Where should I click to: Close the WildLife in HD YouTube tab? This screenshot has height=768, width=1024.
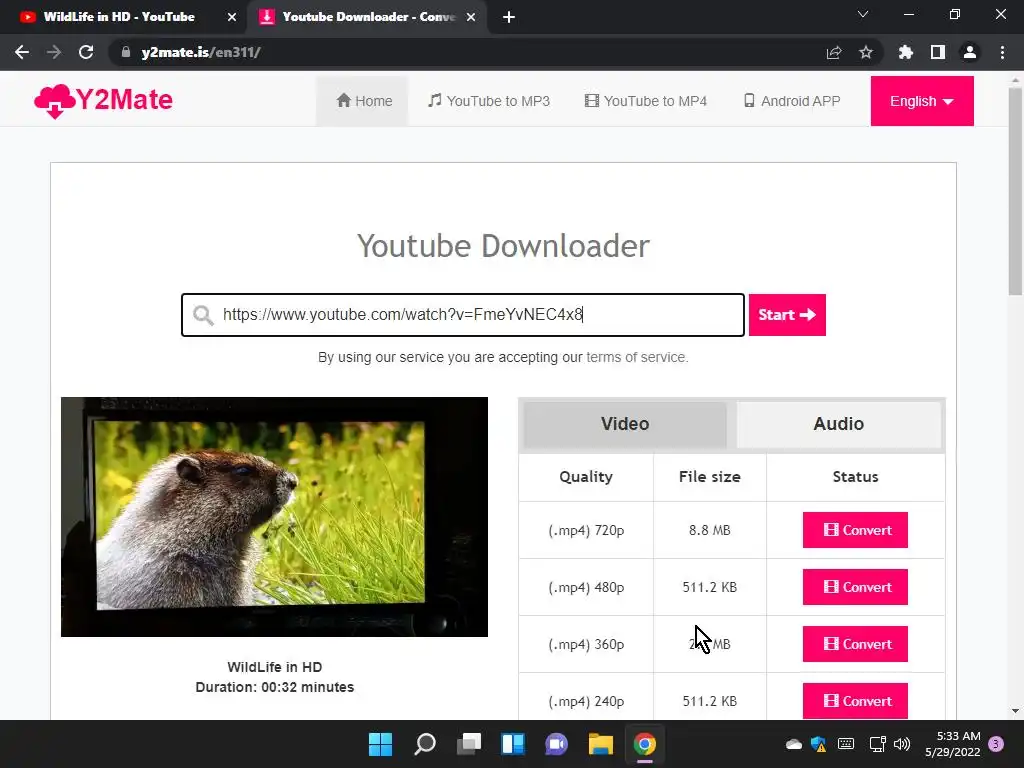232,17
